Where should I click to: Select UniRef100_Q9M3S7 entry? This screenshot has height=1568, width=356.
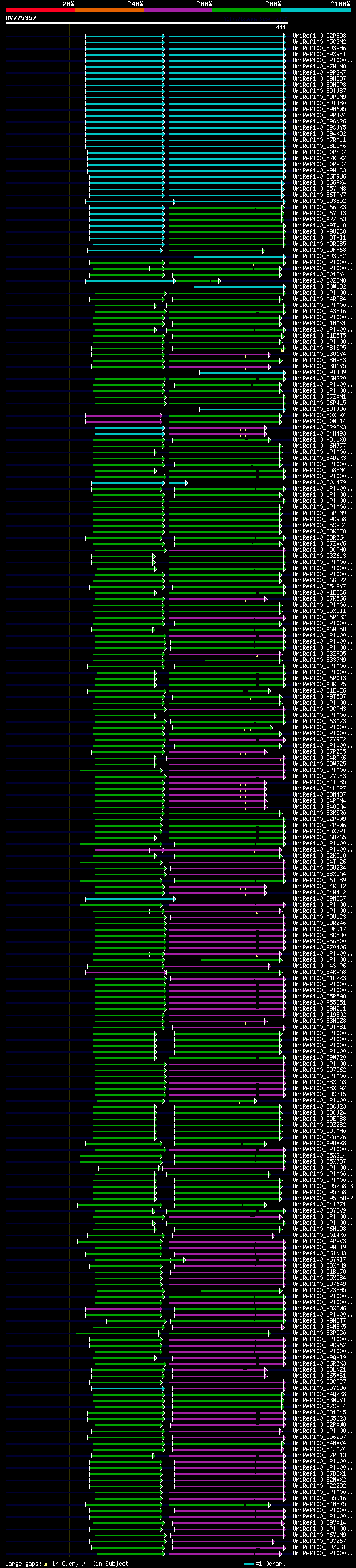coord(319,898)
